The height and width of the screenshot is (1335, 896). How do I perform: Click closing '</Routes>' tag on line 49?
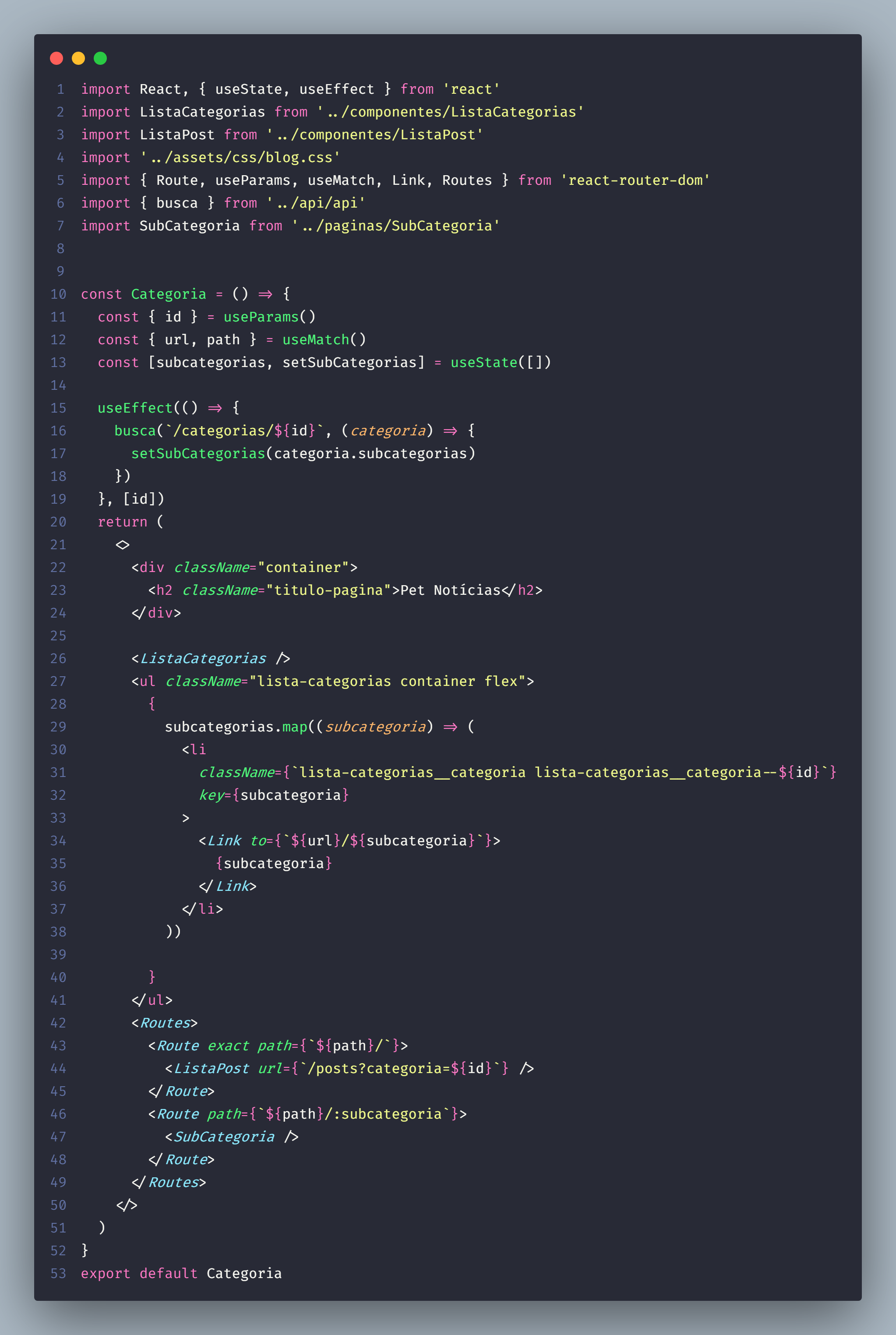(169, 1183)
